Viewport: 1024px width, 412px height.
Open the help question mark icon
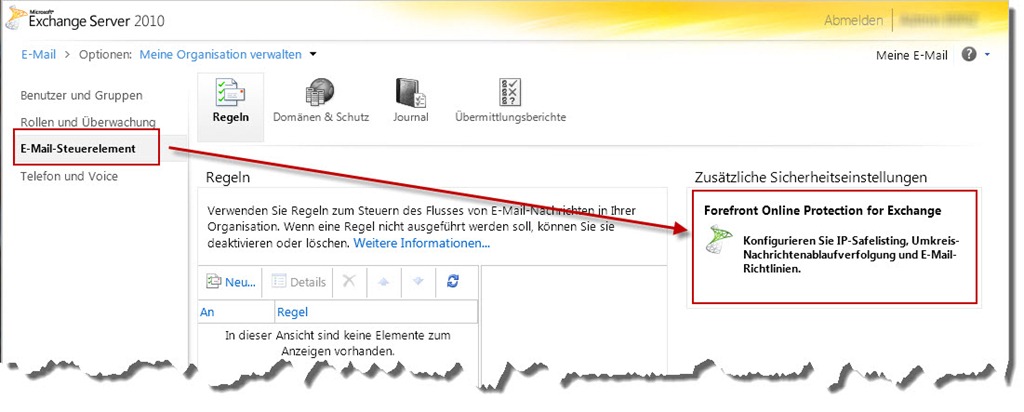pos(969,55)
